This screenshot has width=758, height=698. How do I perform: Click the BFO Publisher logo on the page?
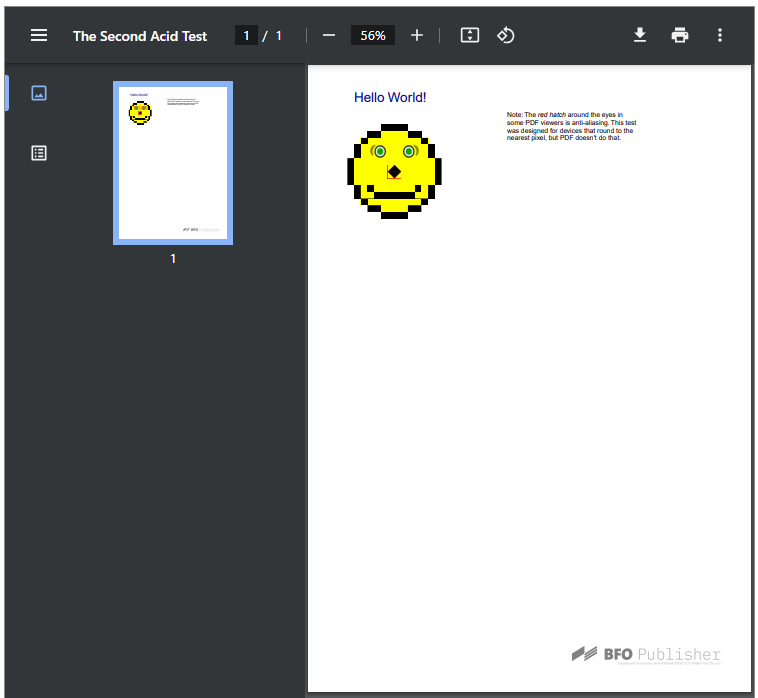pos(646,655)
